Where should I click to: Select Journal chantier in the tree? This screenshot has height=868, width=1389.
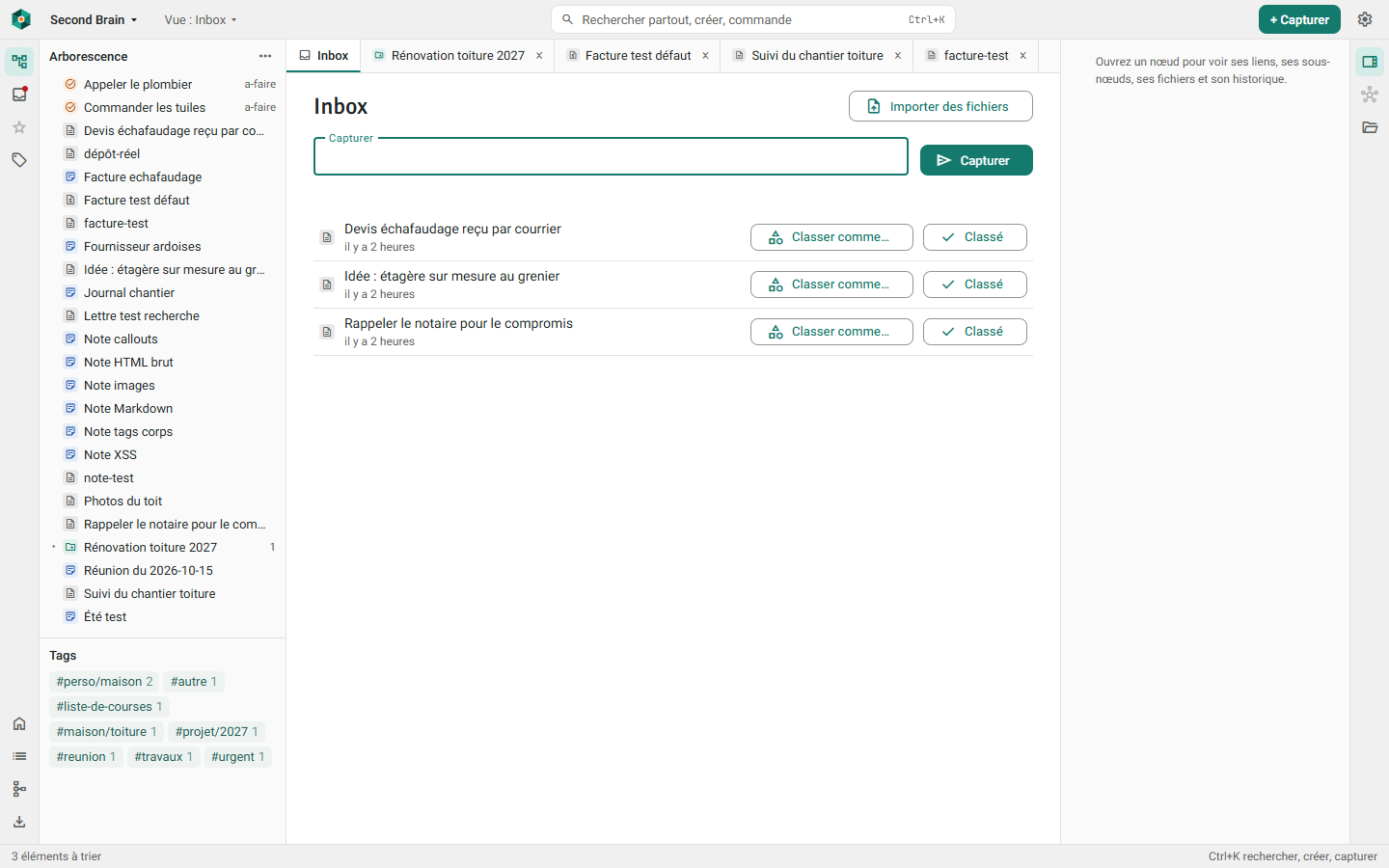coord(162,292)
